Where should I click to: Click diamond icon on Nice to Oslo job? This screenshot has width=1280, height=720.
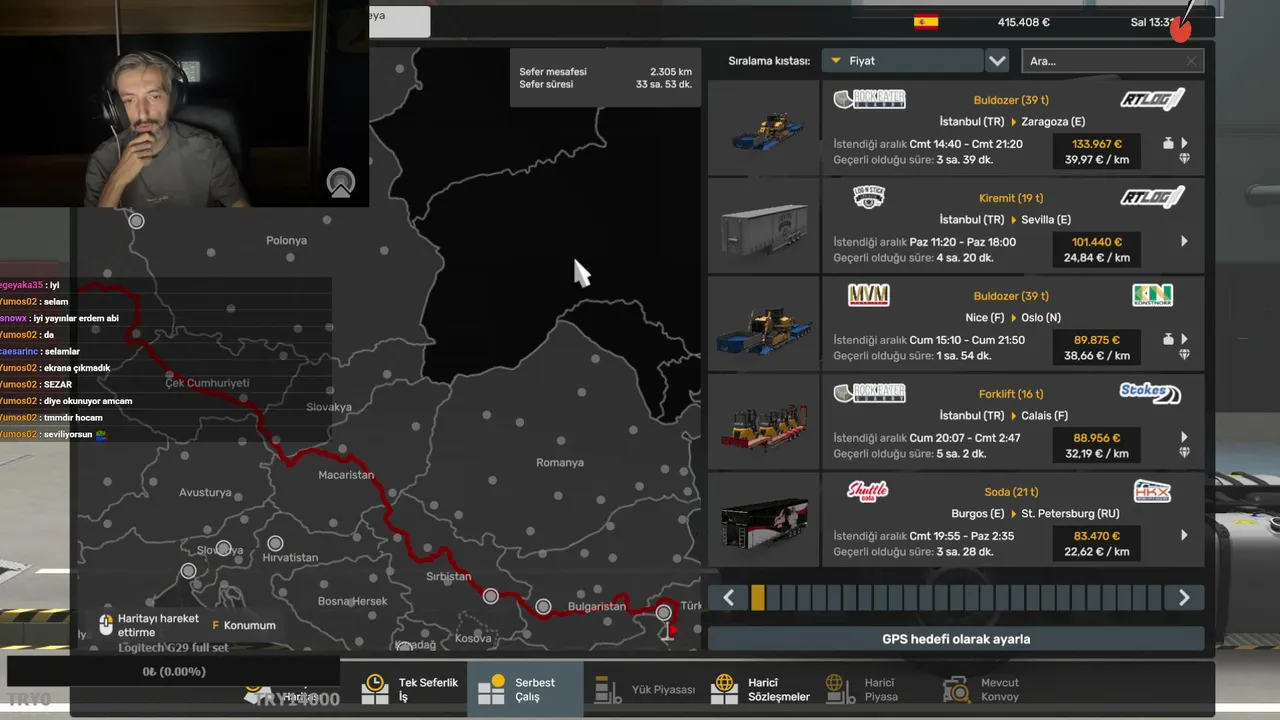pos(1184,354)
